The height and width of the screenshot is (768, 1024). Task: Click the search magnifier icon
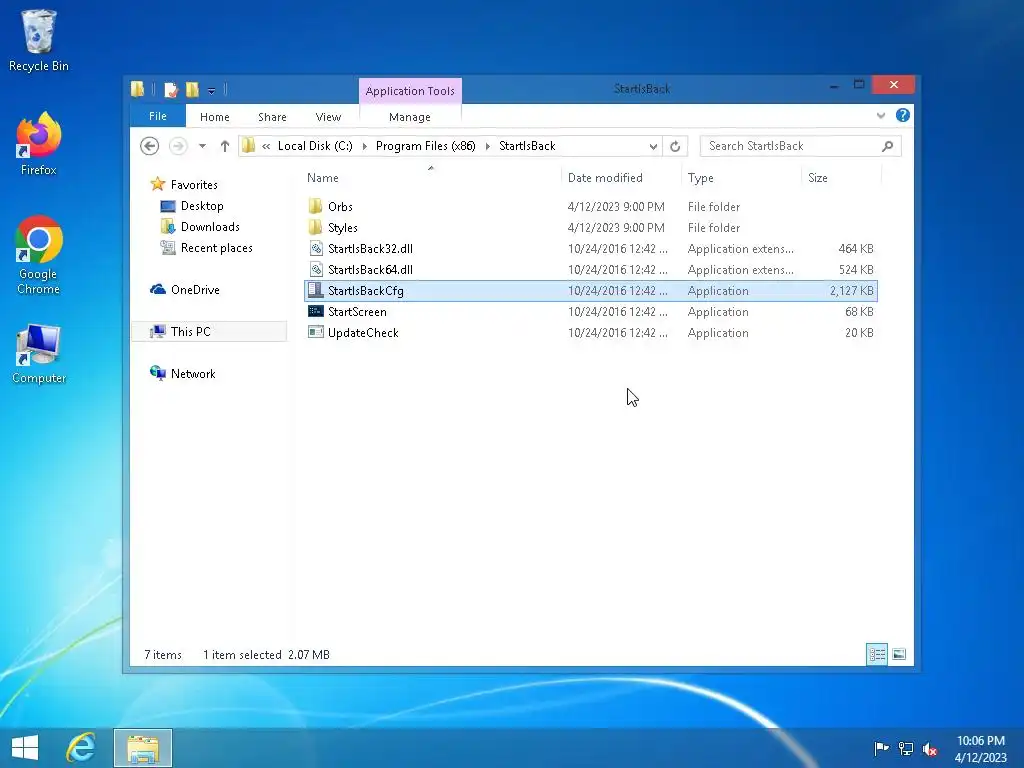tap(888, 146)
